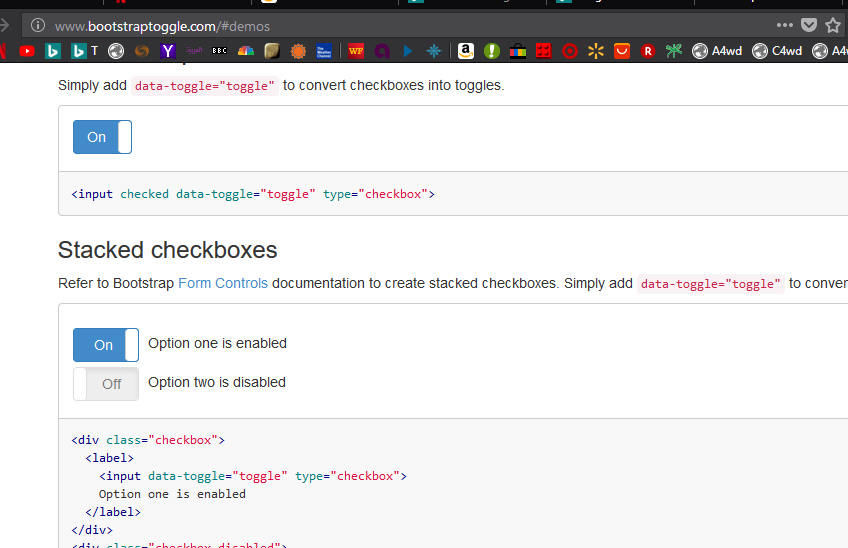Toggle the first On switch off

pyautogui.click(x=102, y=137)
